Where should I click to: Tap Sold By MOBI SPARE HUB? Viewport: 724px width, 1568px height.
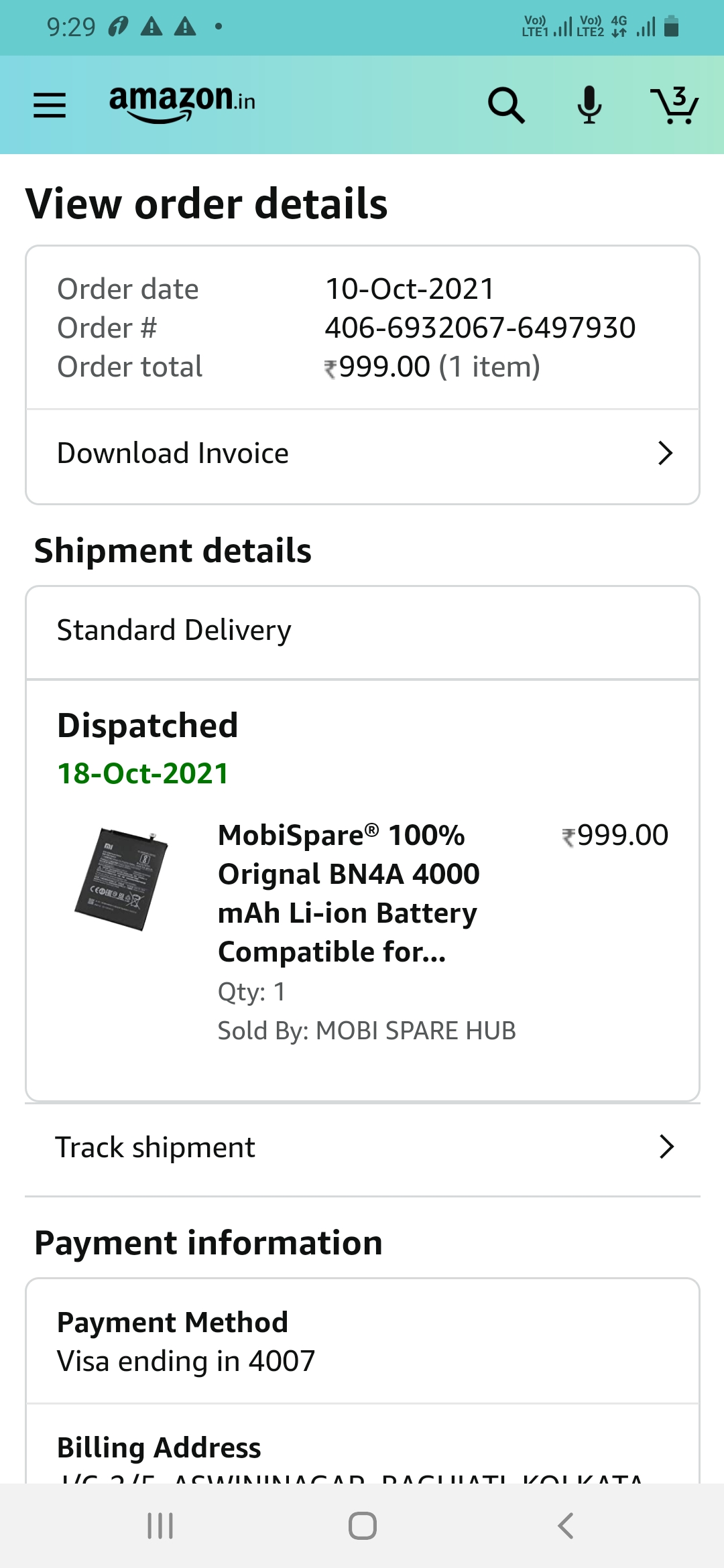pos(367,1031)
